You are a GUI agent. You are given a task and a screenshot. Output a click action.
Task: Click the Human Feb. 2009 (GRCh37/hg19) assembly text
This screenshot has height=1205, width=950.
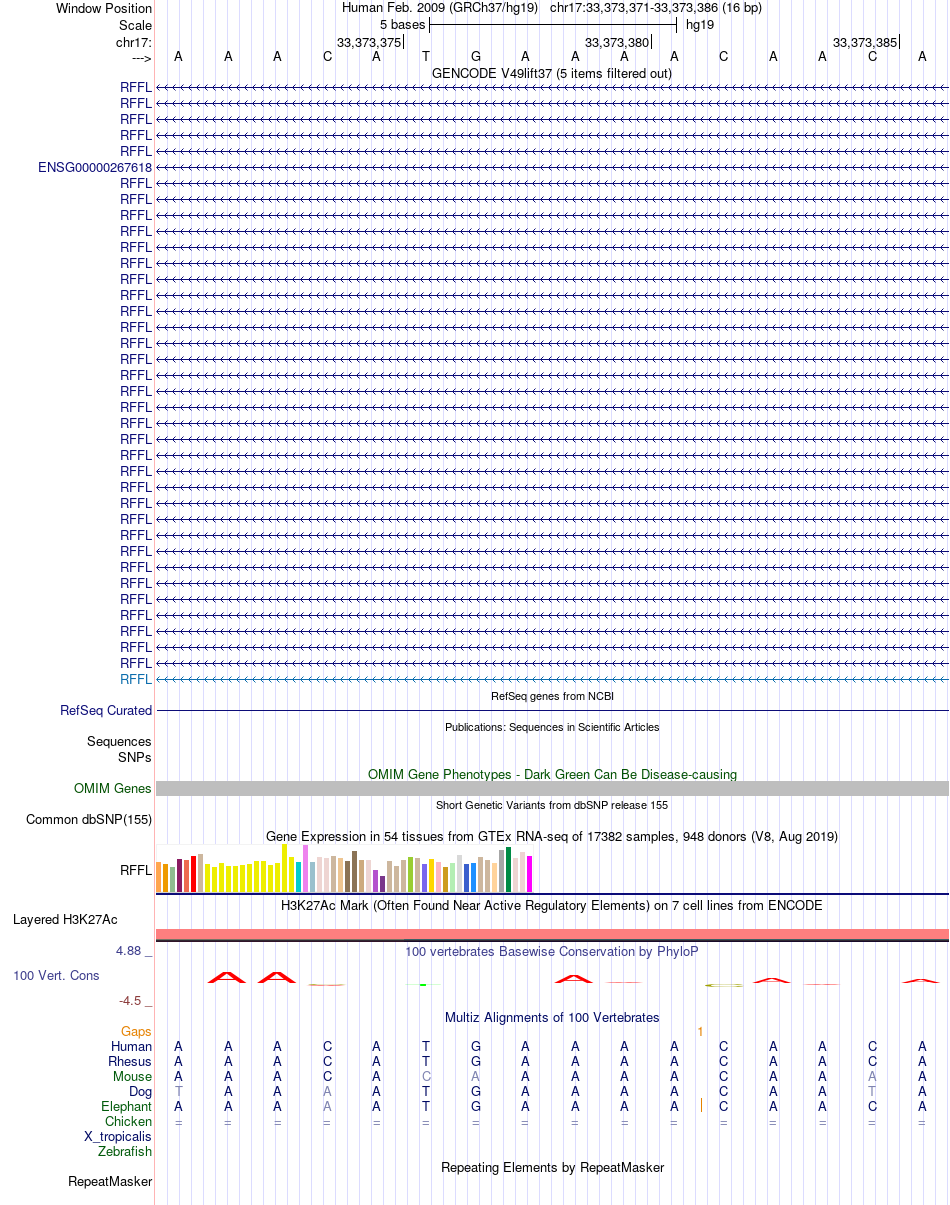click(440, 8)
